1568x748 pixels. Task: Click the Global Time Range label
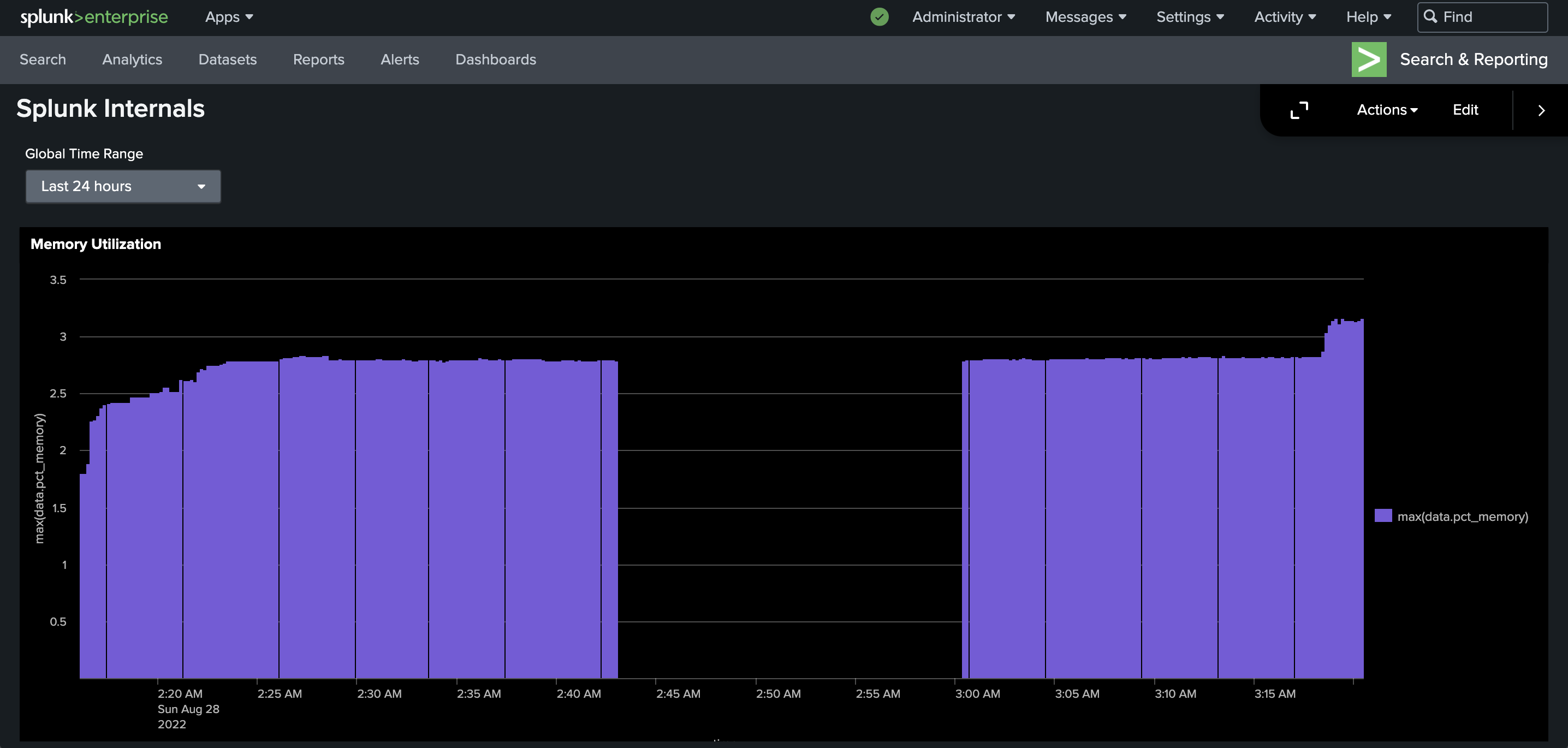(84, 154)
